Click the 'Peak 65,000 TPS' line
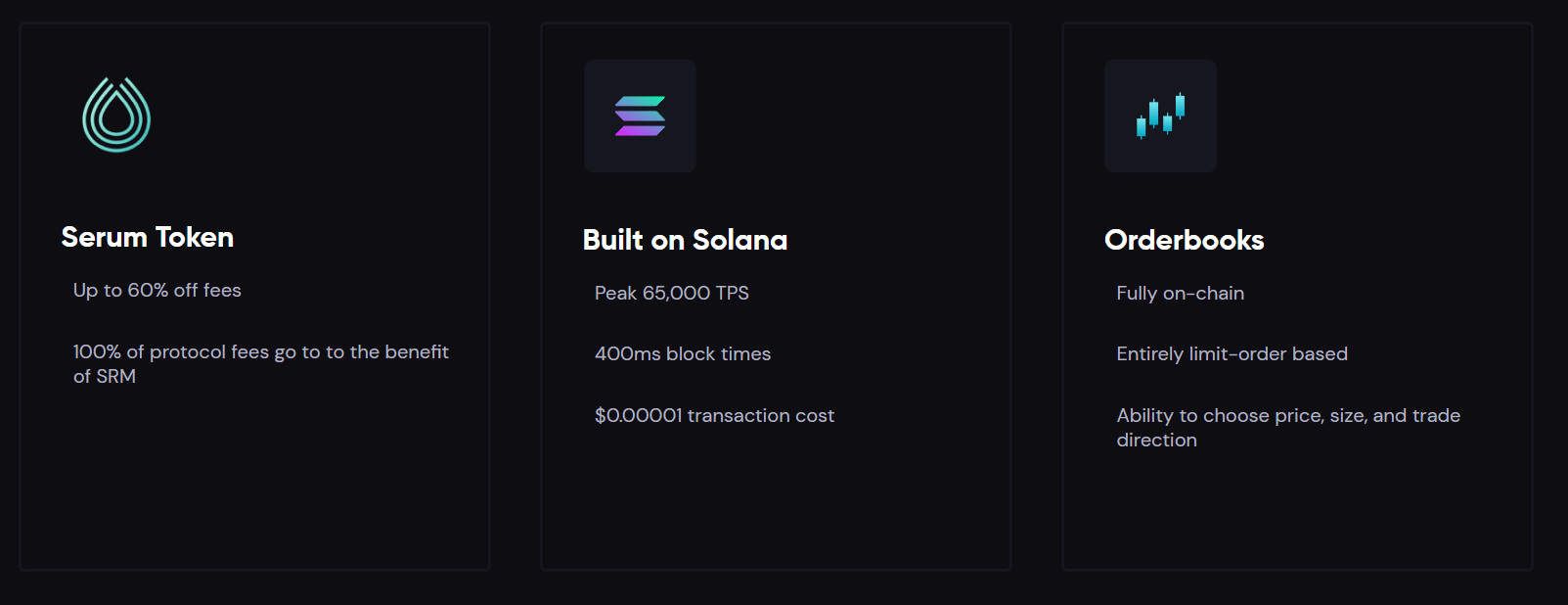This screenshot has height=605, width=1568. (x=672, y=293)
